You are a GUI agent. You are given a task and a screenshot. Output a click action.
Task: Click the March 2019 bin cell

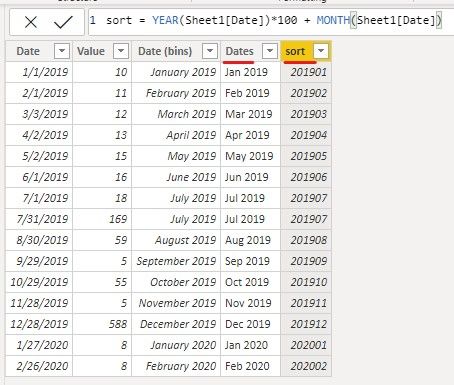[176, 114]
